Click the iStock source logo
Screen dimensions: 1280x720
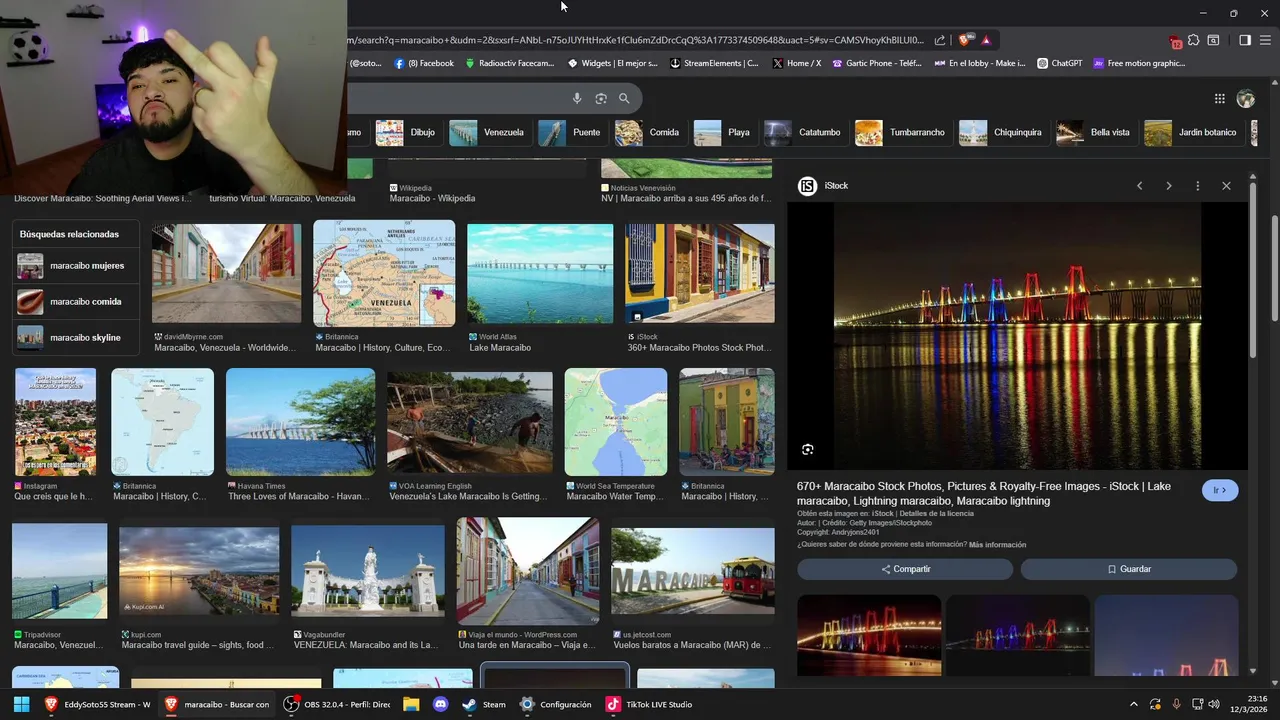[807, 186]
